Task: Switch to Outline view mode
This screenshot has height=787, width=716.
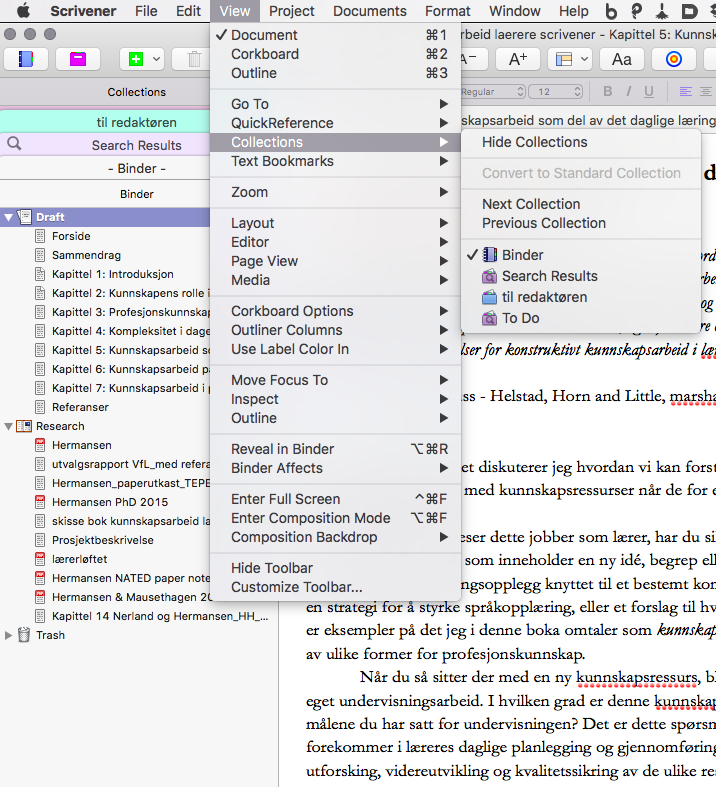Action: (x=335, y=73)
